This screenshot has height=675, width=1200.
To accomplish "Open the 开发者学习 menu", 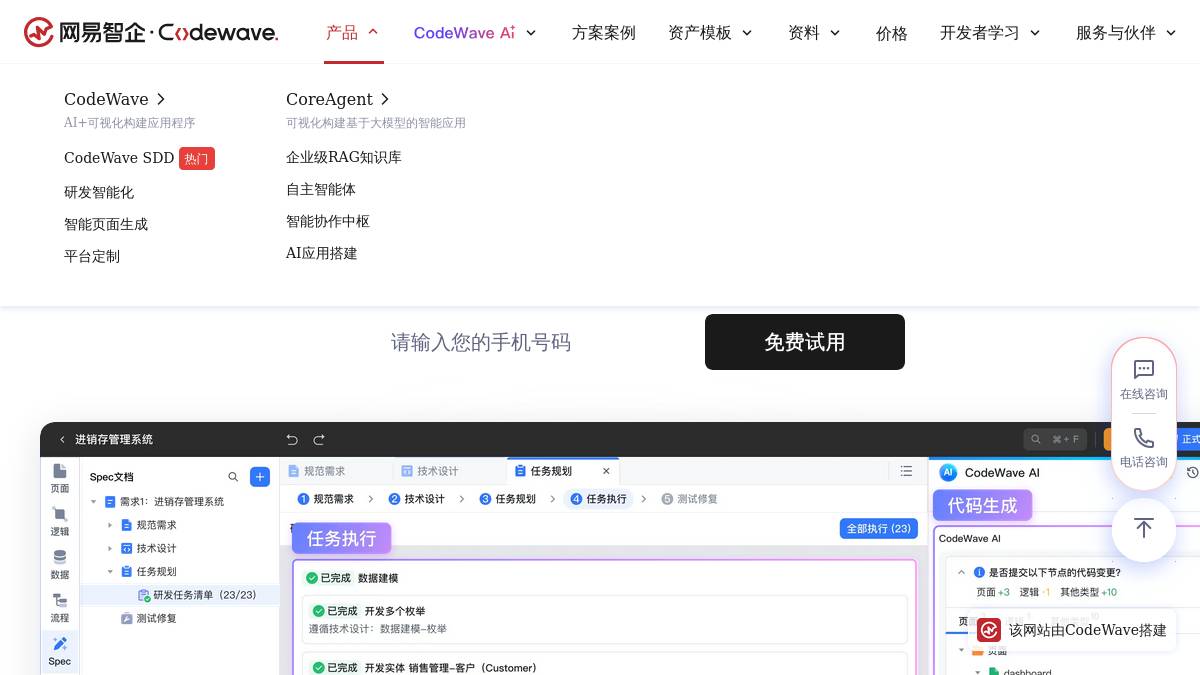I will point(979,33).
